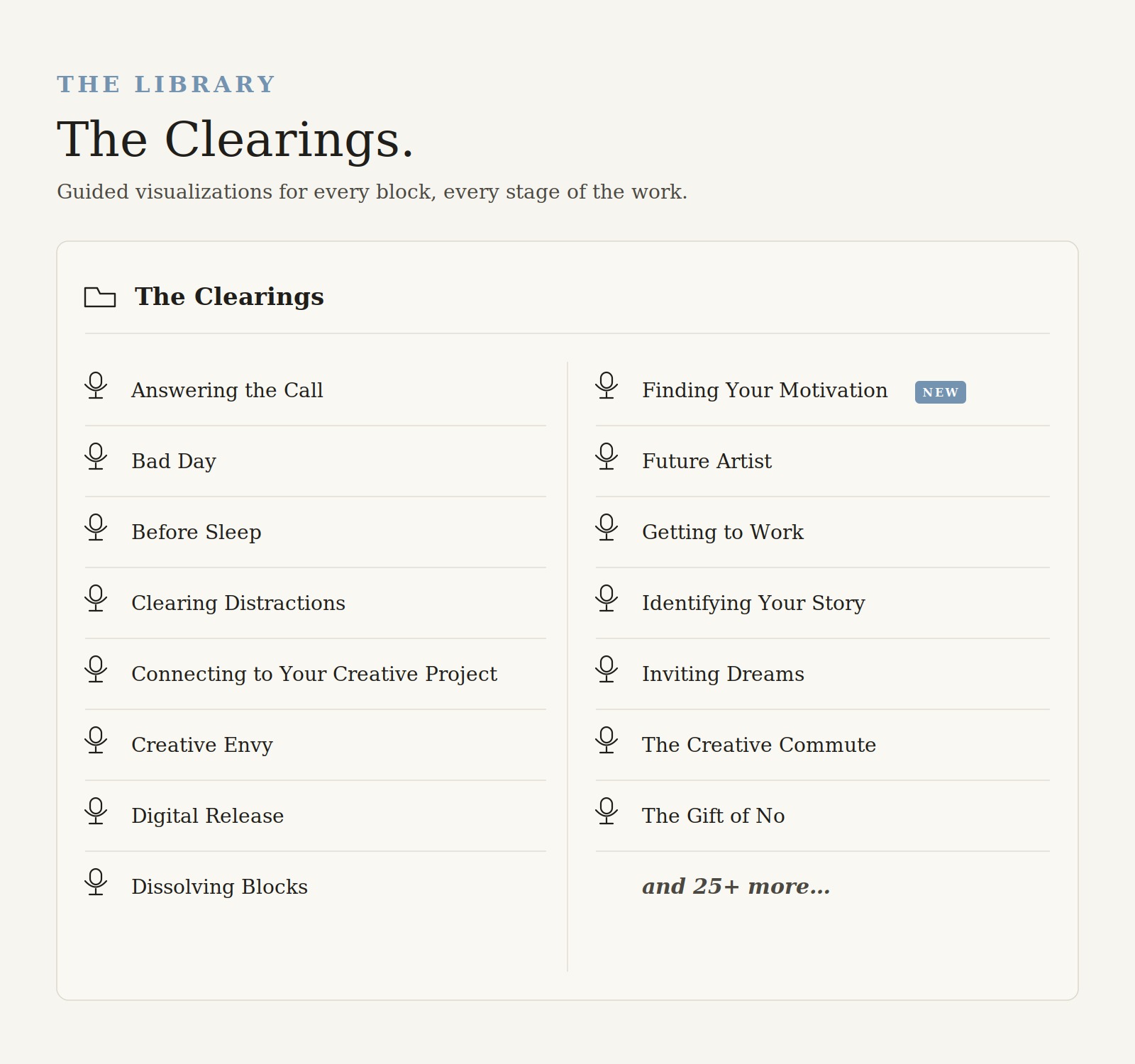Click the microphone icon next to Creative Envy

[x=96, y=741]
